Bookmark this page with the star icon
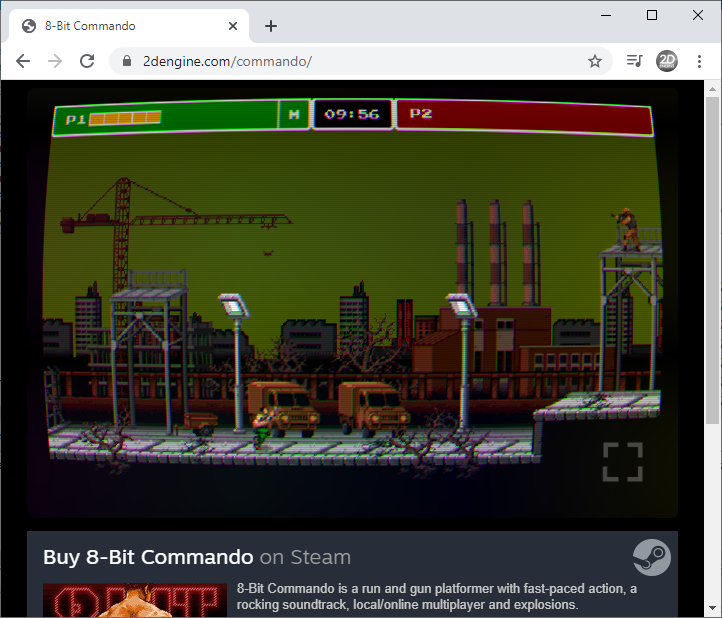The image size is (722, 618). [x=594, y=61]
